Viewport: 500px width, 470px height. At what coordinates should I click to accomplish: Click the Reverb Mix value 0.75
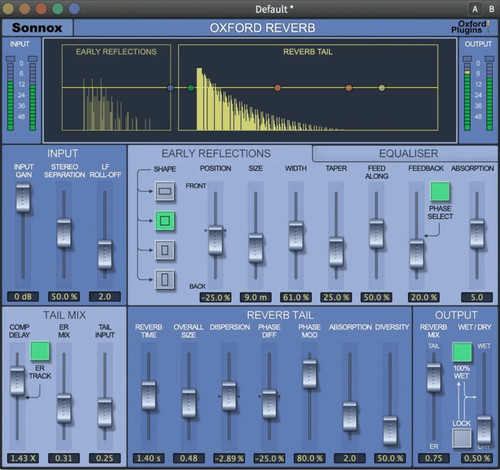click(x=434, y=458)
